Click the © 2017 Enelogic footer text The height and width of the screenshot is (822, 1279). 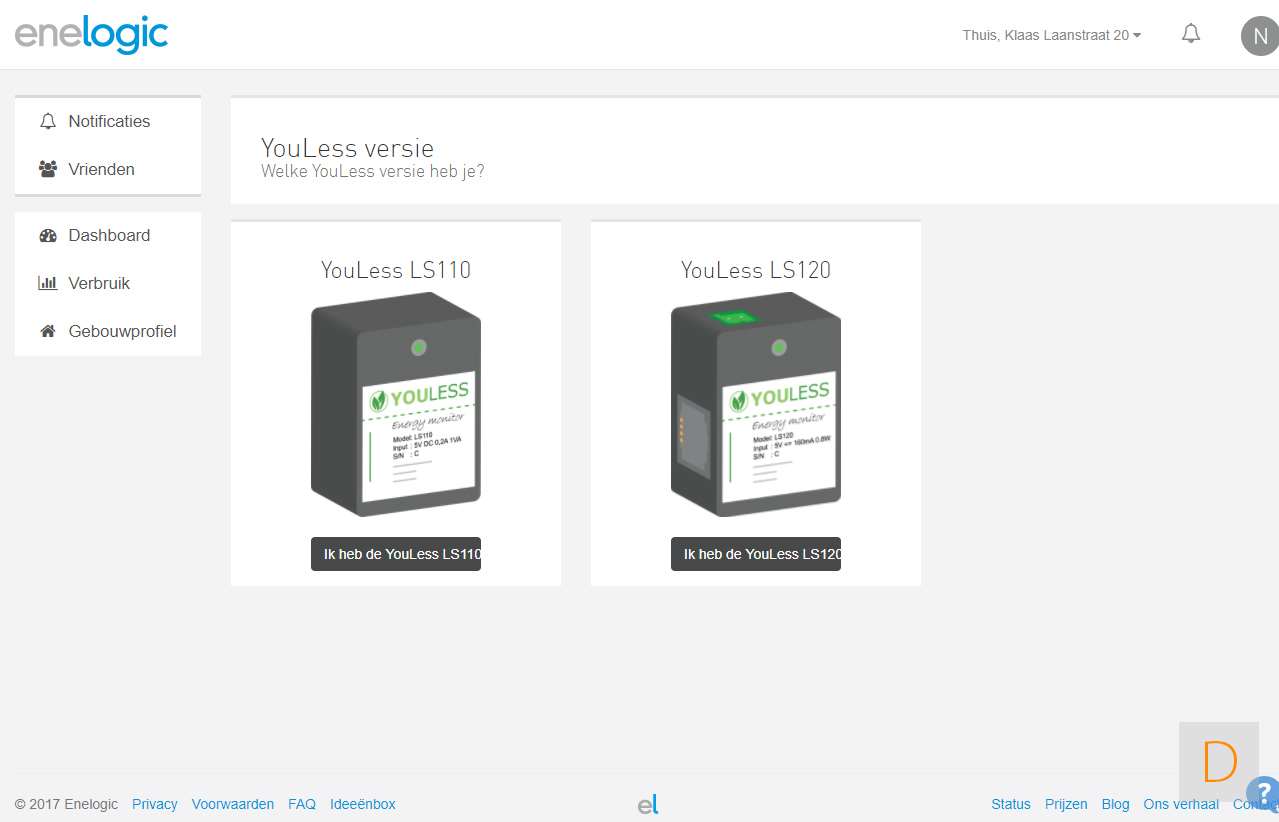(x=66, y=804)
